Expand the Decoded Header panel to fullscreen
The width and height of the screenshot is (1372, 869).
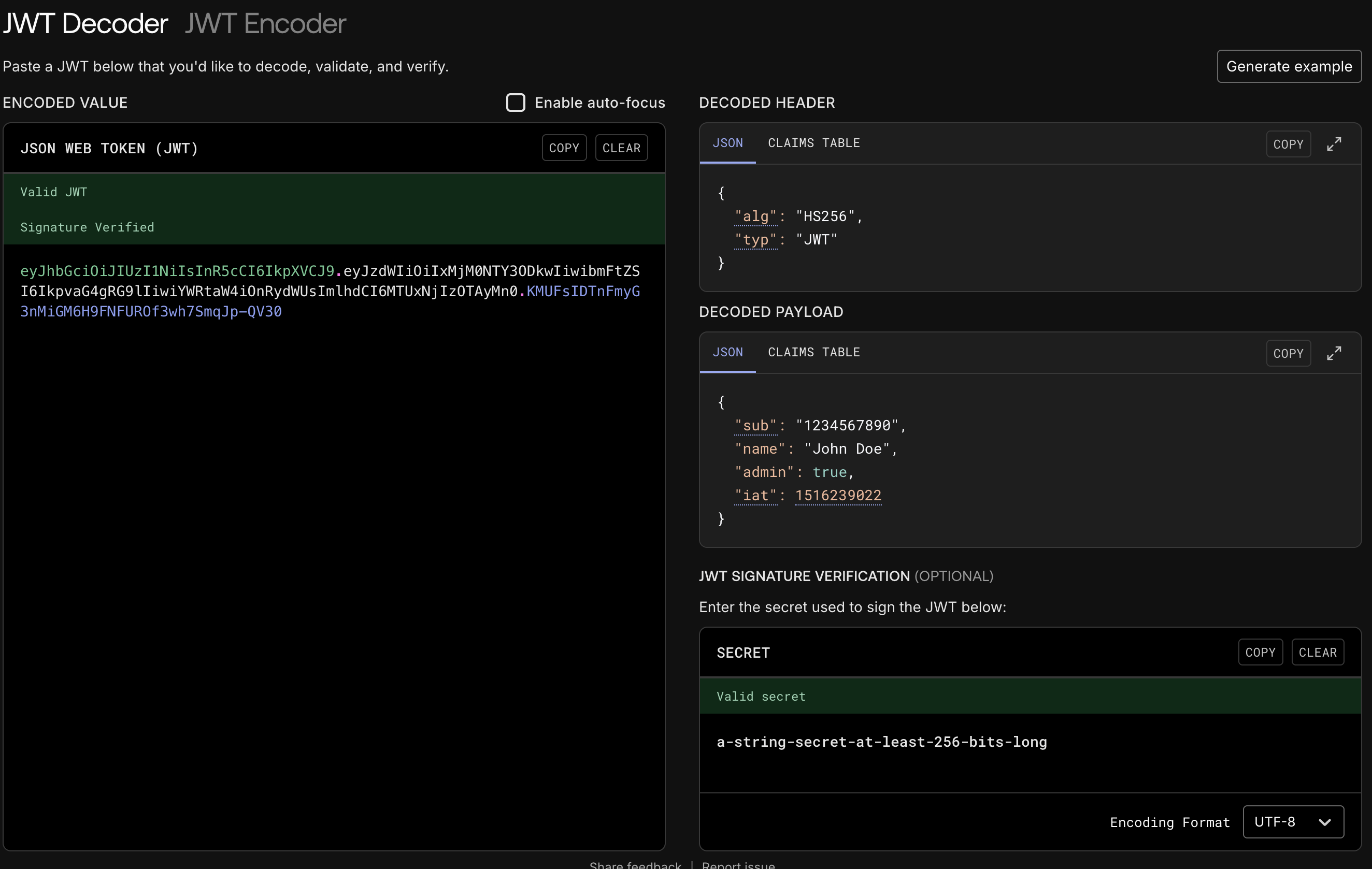coord(1333,144)
